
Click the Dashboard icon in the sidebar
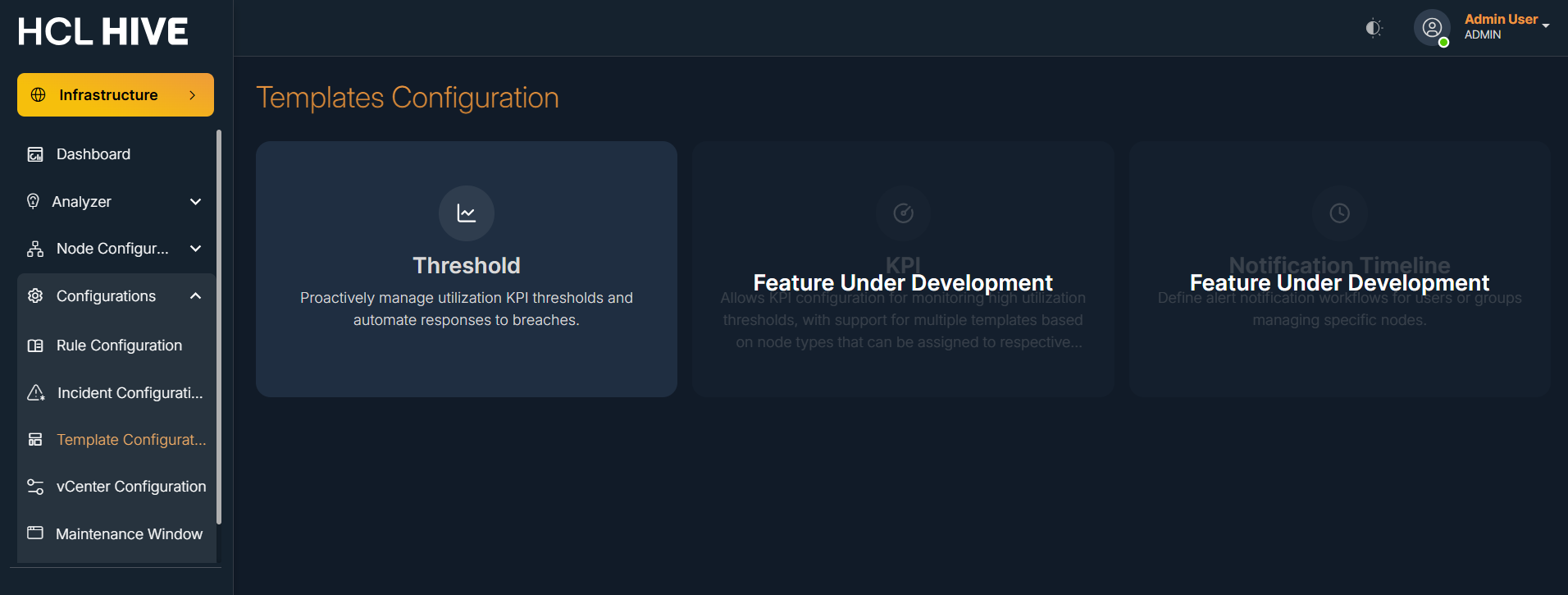point(35,154)
